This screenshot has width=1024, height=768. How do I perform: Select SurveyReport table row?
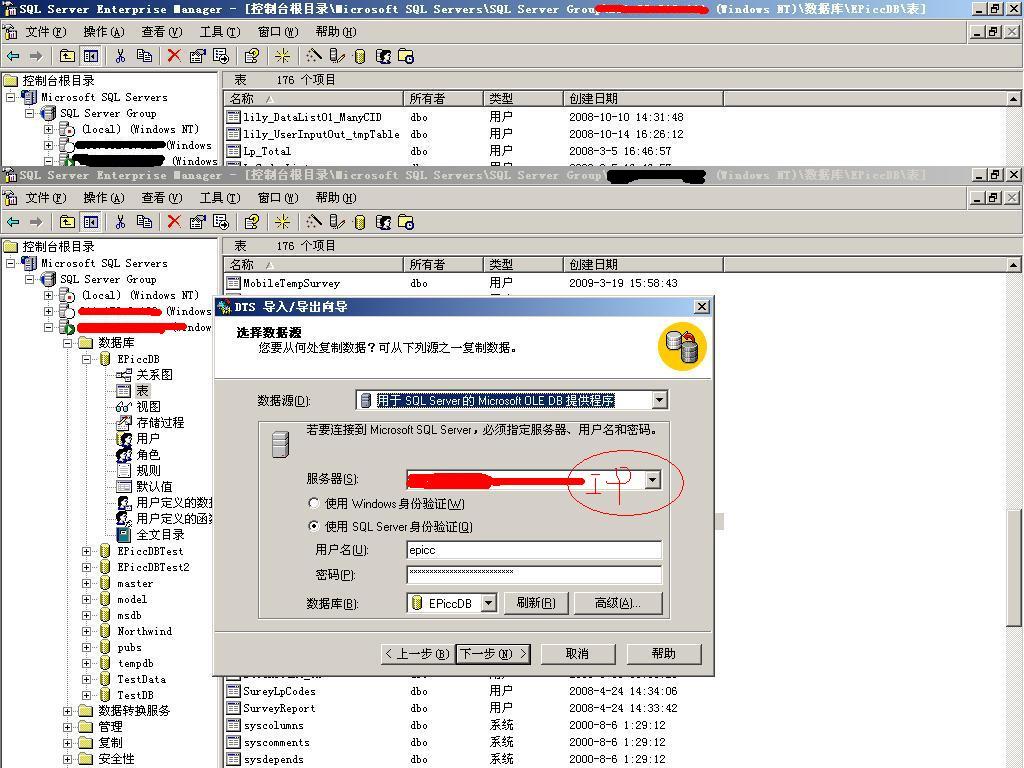click(x=279, y=709)
